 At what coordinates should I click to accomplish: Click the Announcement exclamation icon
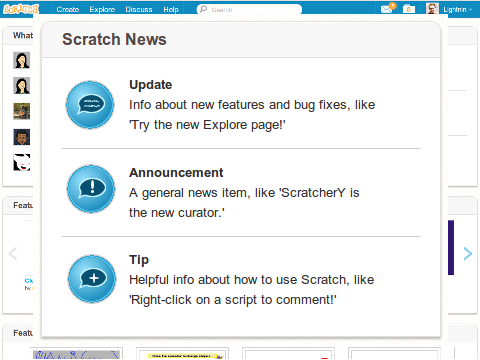pyautogui.click(x=91, y=189)
